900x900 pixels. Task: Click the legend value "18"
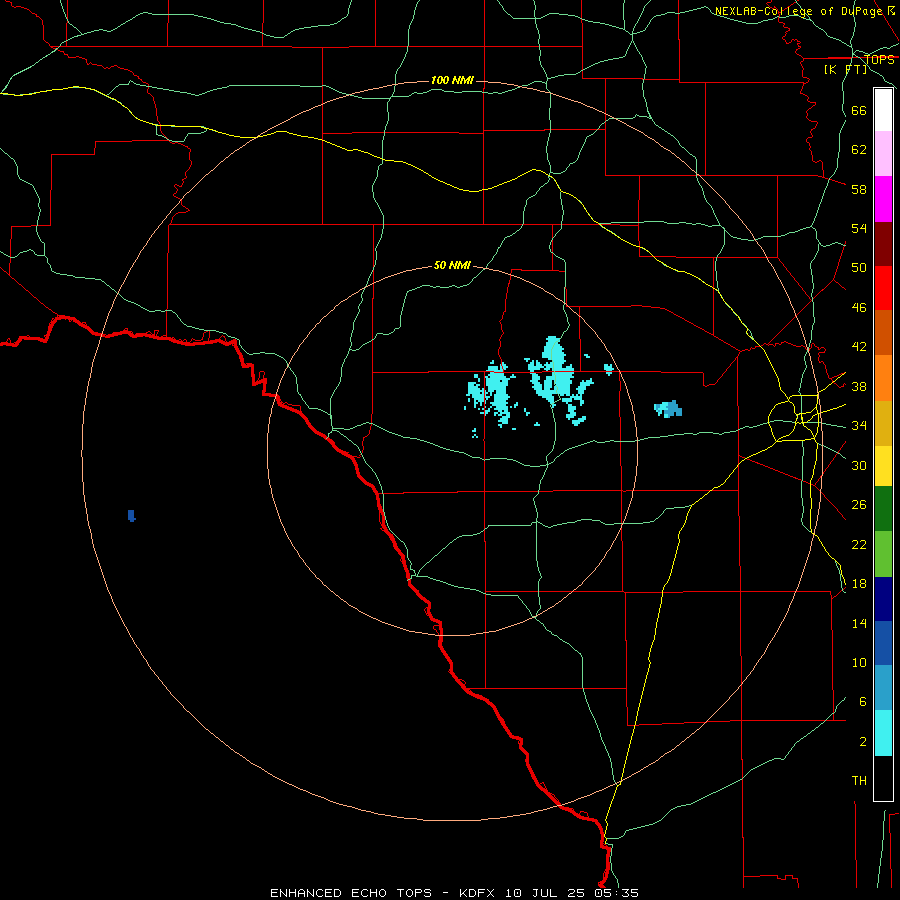[859, 584]
